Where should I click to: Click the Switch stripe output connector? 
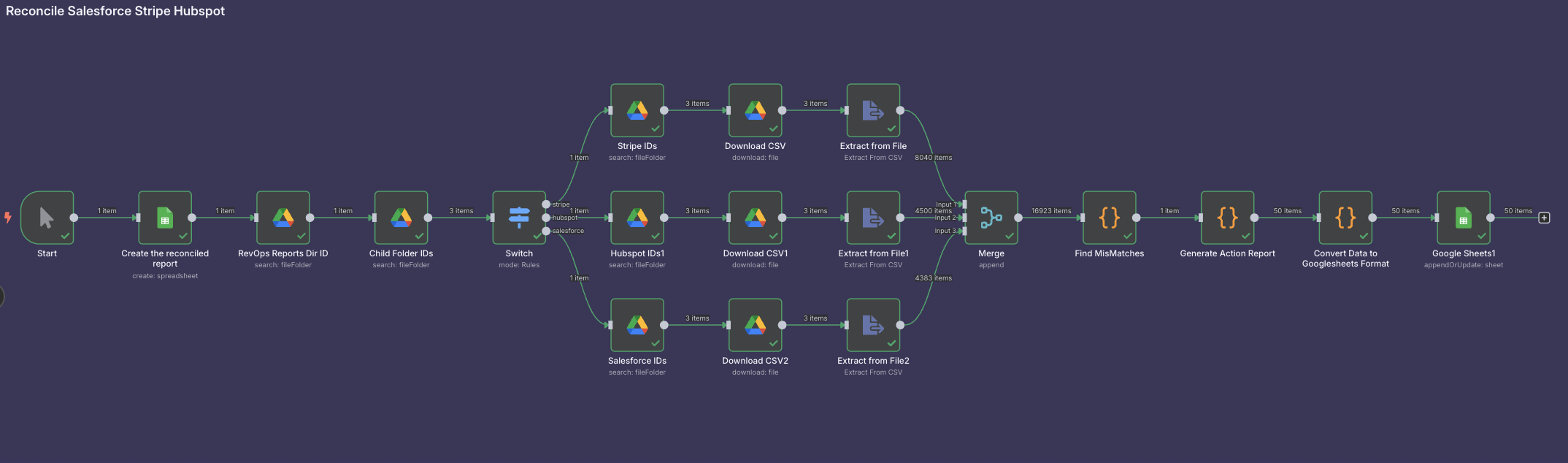click(546, 204)
